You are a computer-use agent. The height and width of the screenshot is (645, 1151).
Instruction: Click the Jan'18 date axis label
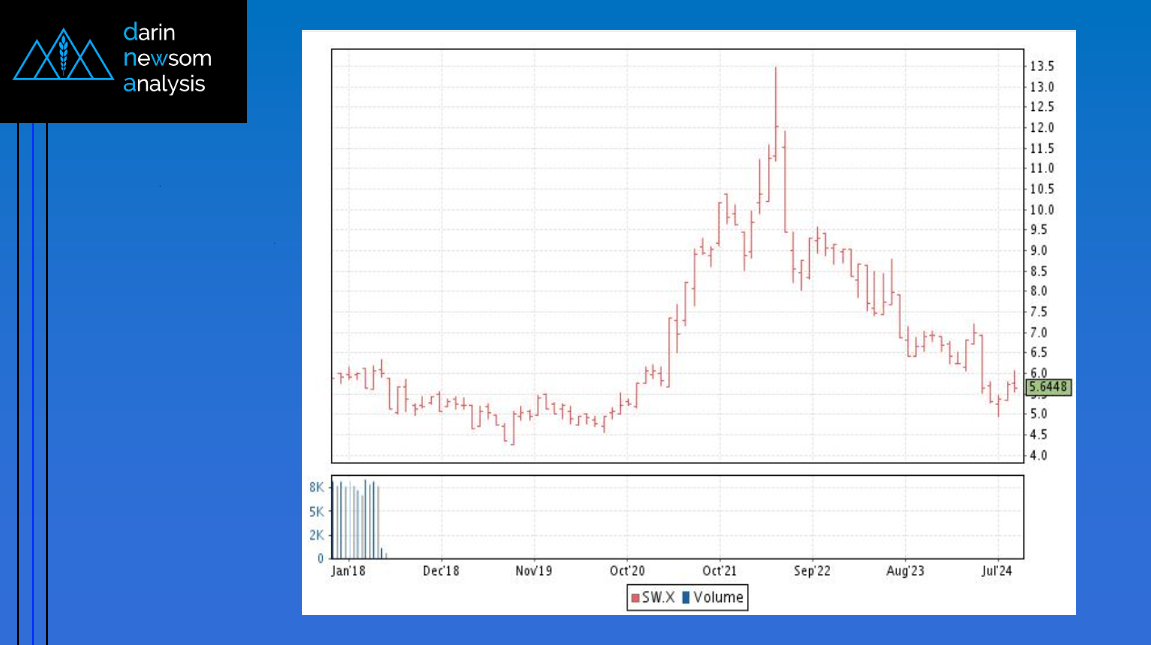(x=348, y=572)
